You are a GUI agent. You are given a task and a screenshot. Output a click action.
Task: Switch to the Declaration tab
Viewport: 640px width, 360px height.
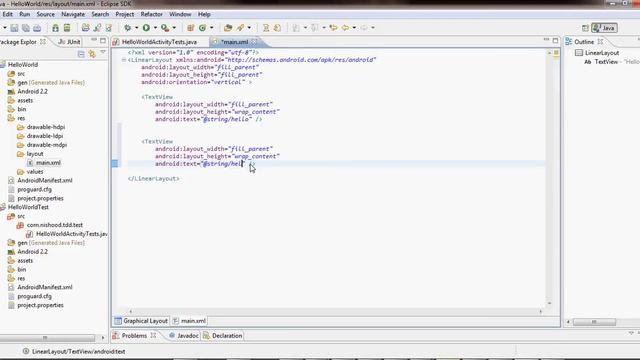[223, 336]
